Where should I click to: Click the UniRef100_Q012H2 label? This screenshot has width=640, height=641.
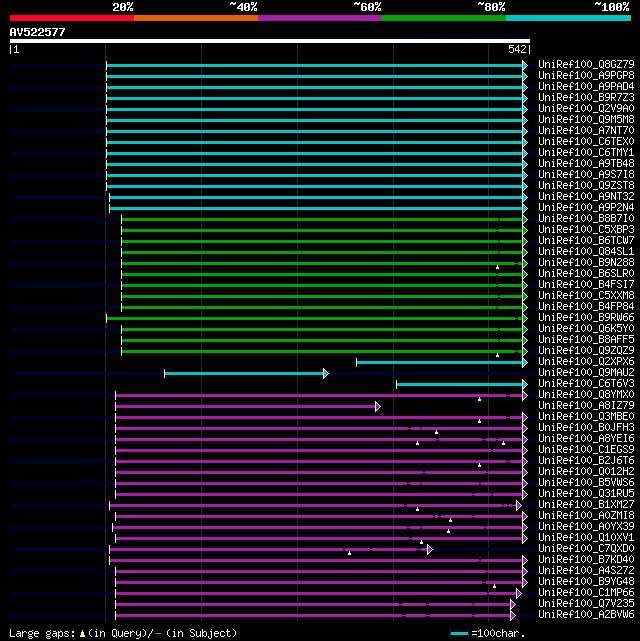[586, 472]
